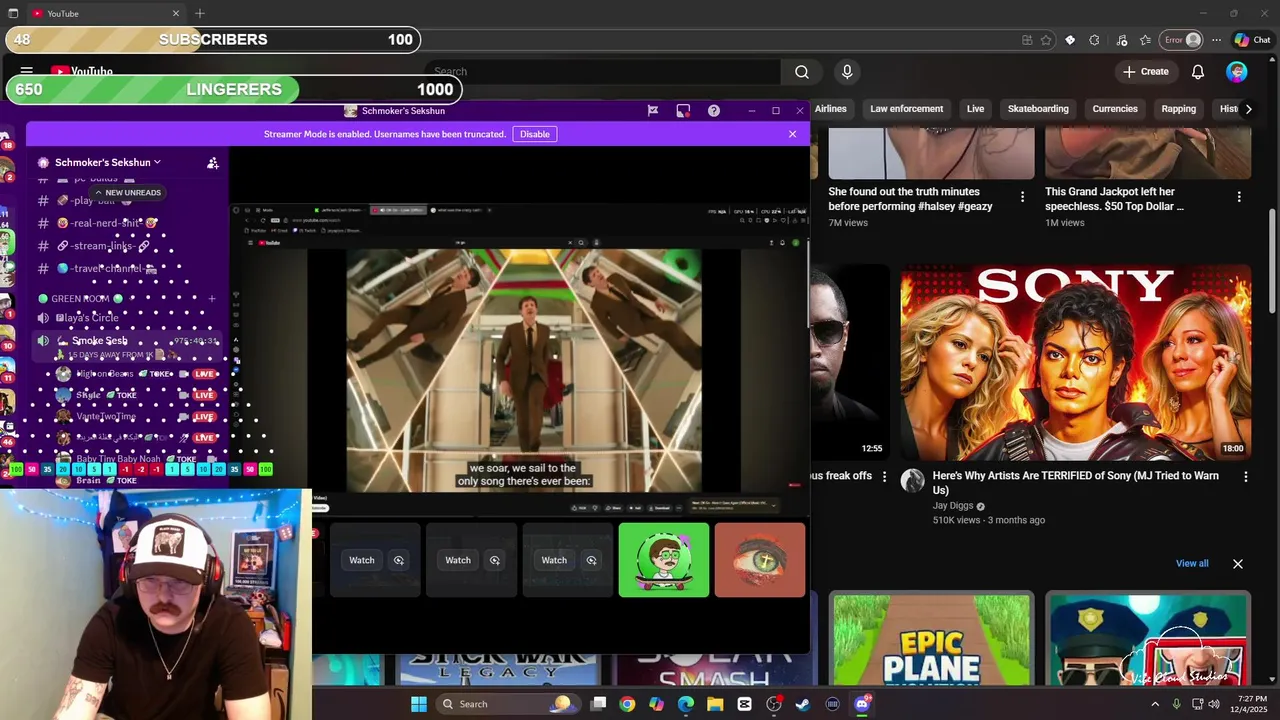This screenshot has width=1280, height=720.
Task: Open options for Sony video three dots
Action: click(1245, 477)
